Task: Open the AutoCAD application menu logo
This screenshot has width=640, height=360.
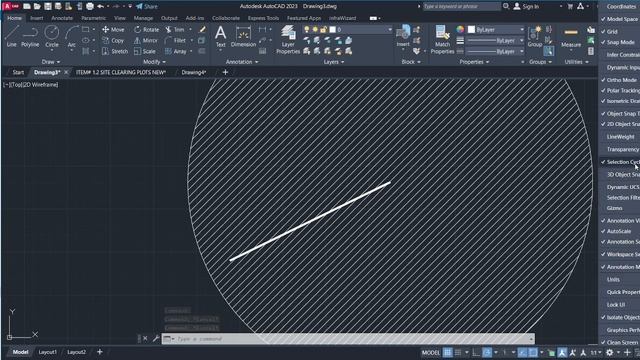Action: coord(11,6)
